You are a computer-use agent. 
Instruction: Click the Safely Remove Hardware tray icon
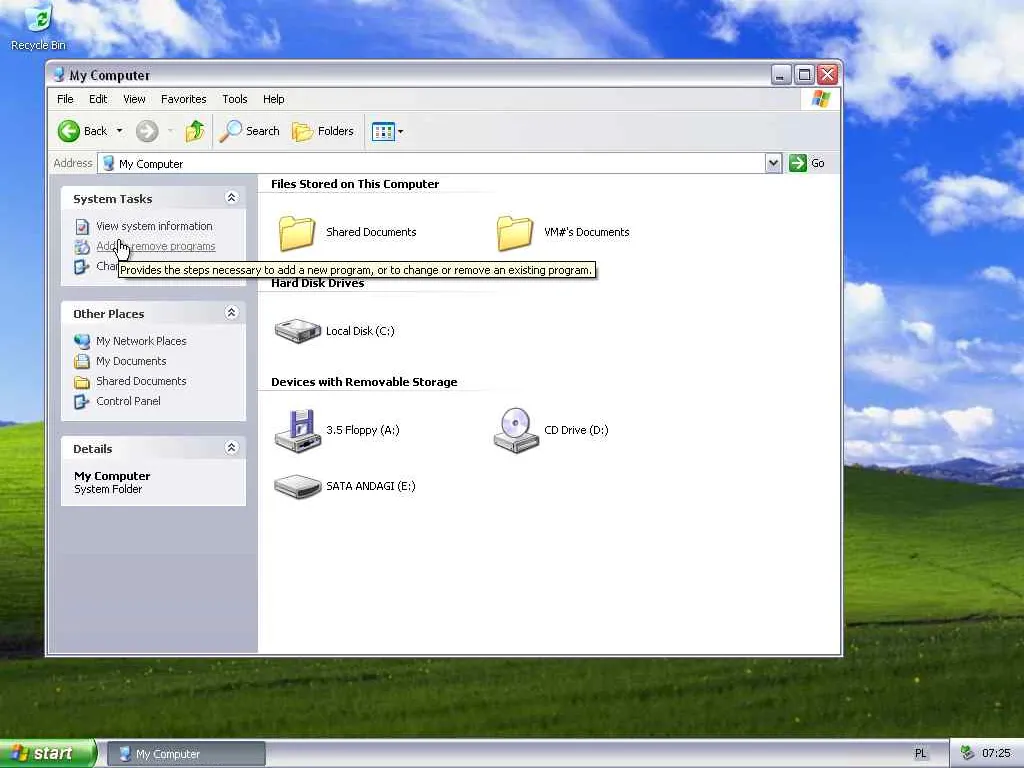point(967,754)
